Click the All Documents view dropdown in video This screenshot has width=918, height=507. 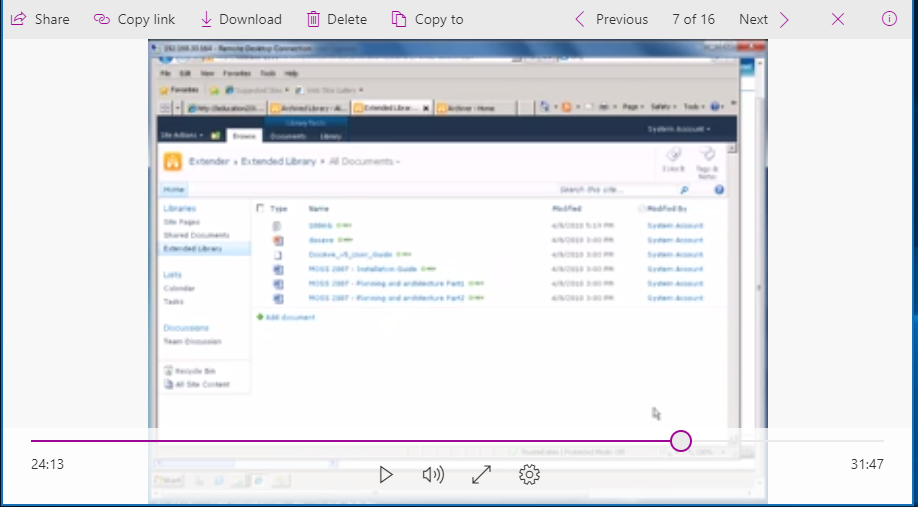coord(364,162)
